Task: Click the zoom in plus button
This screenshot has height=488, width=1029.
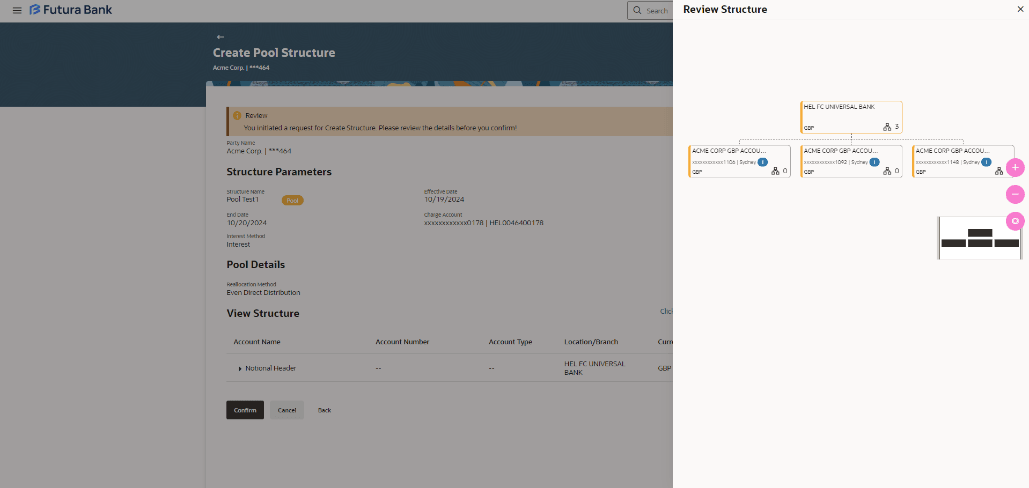Action: [x=1015, y=168]
